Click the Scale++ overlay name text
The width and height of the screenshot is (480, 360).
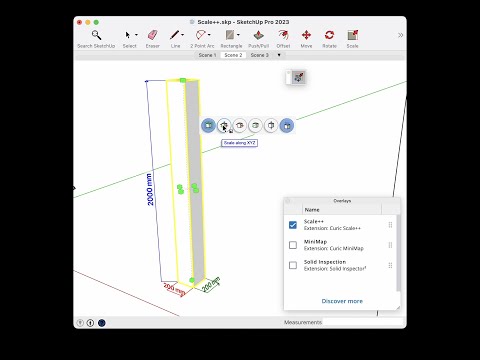click(x=314, y=221)
